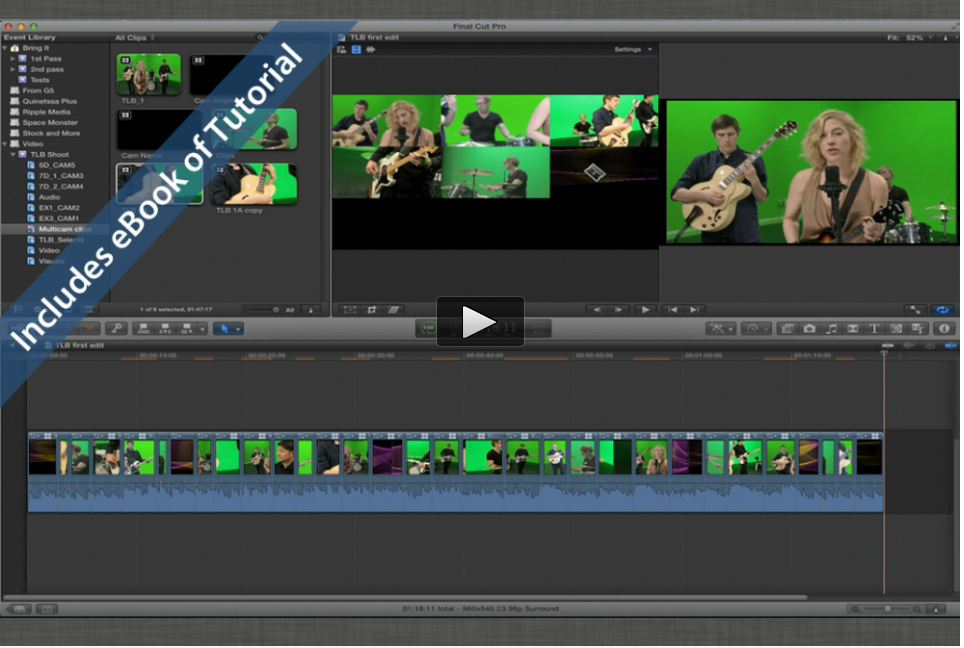Open the All Clips filter popup

tap(135, 38)
